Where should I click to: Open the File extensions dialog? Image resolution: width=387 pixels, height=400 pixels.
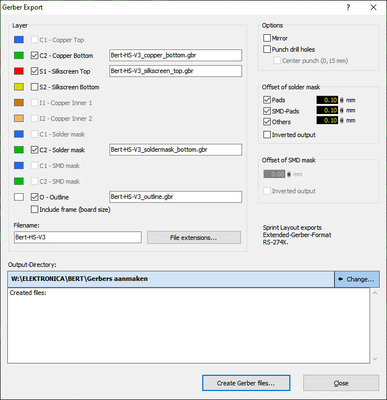(x=194, y=238)
